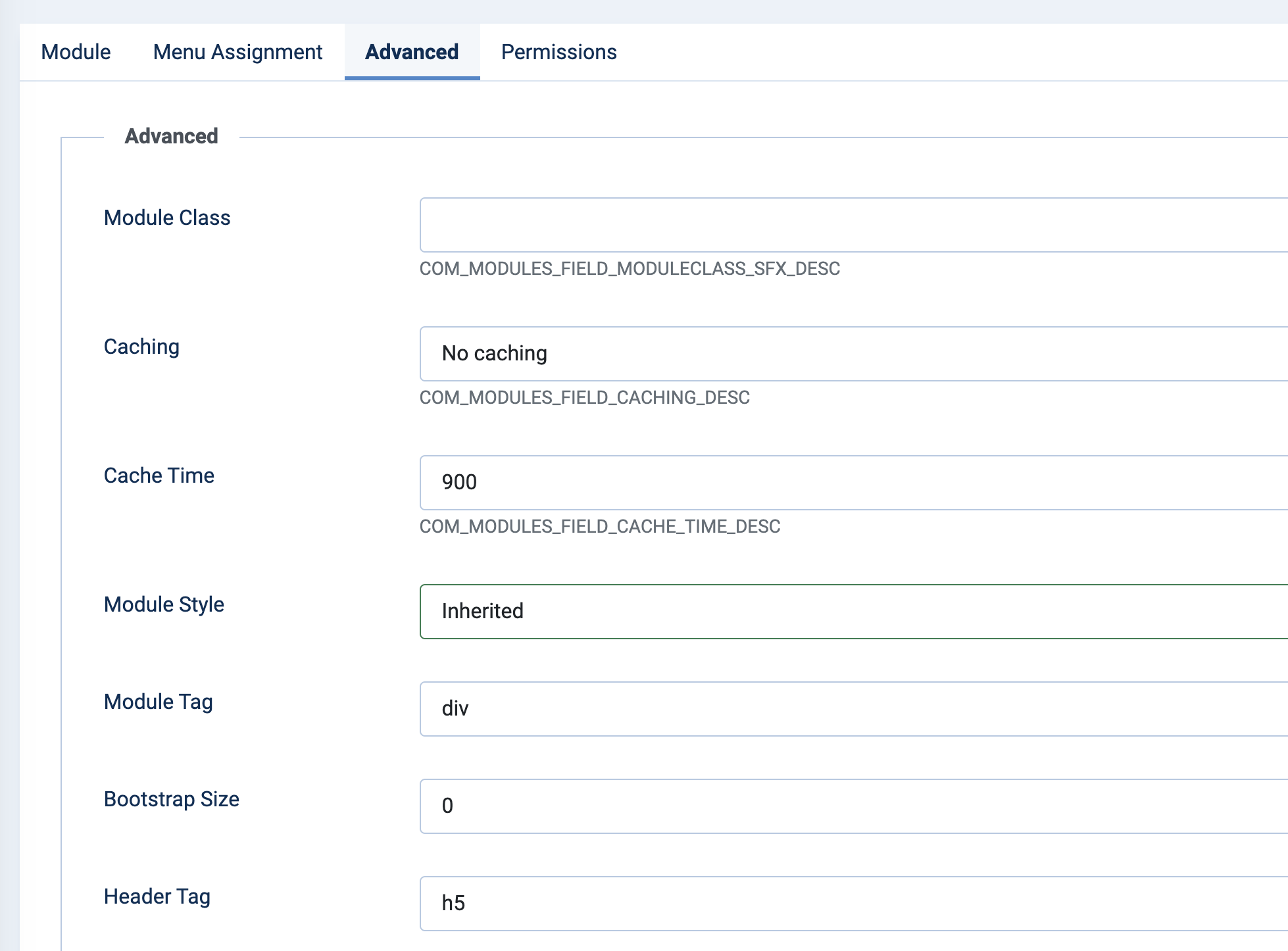Switch to the Module tab

click(75, 52)
